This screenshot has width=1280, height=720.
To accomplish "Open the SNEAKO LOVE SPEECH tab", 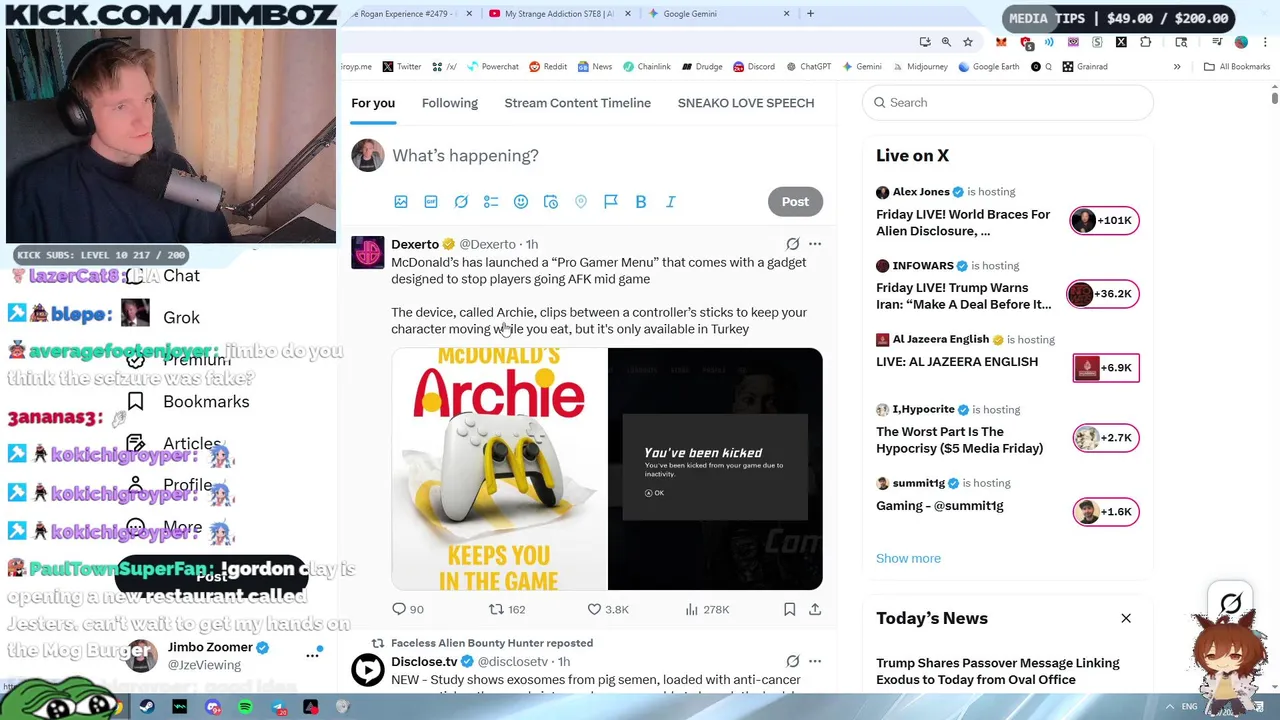I will click(x=746, y=103).
